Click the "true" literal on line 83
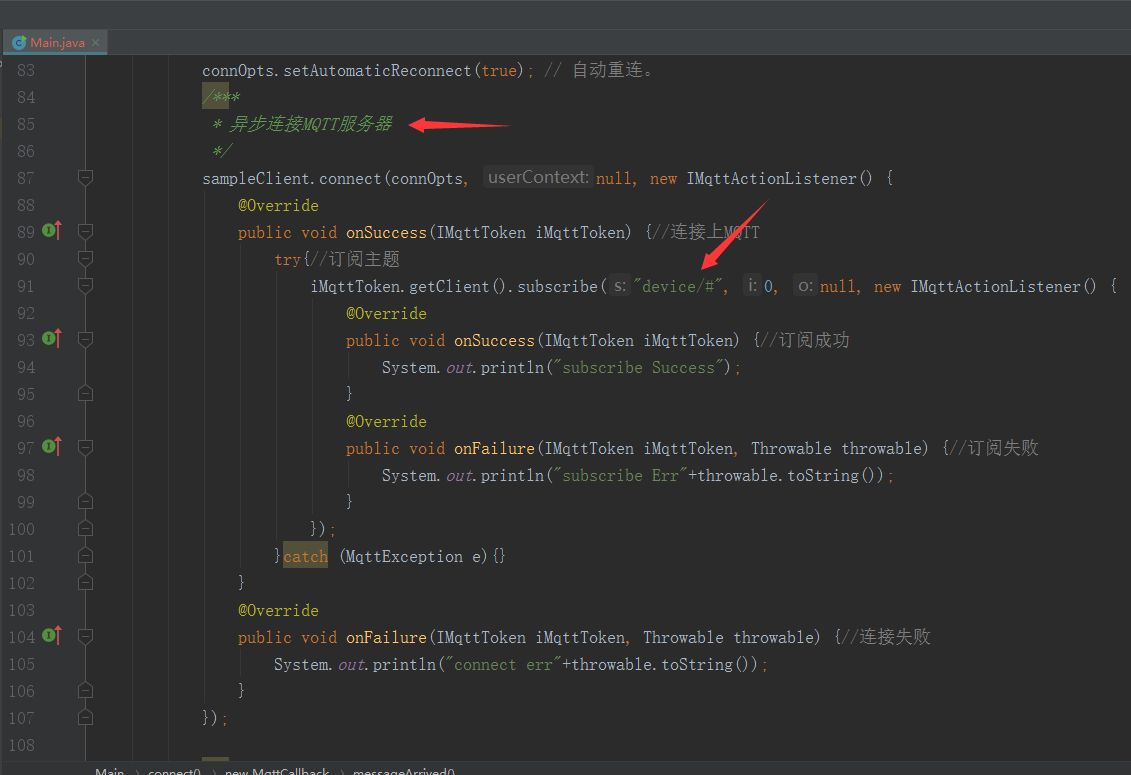Screen dimensions: 1131x775 coord(499,71)
